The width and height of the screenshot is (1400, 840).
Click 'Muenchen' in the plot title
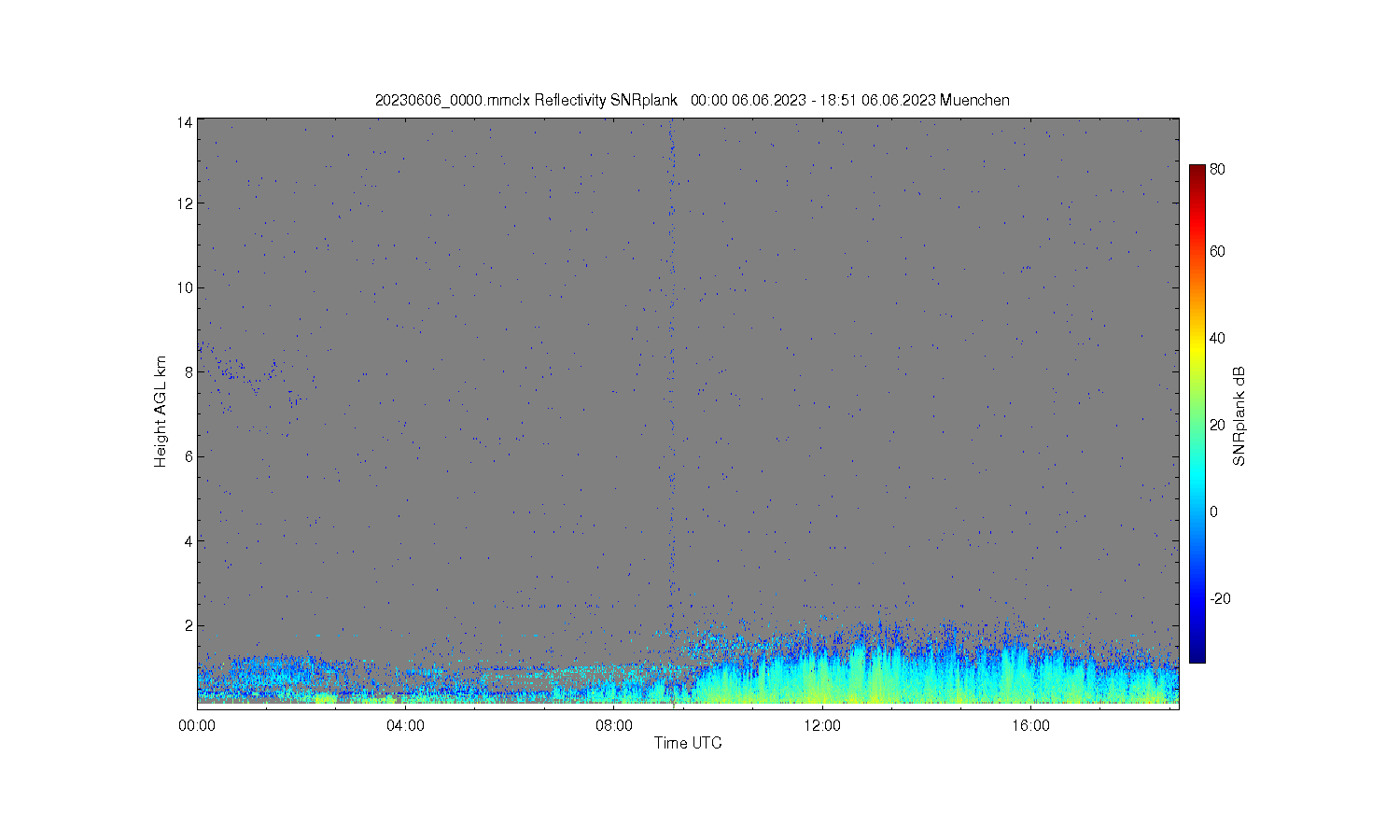(974, 100)
